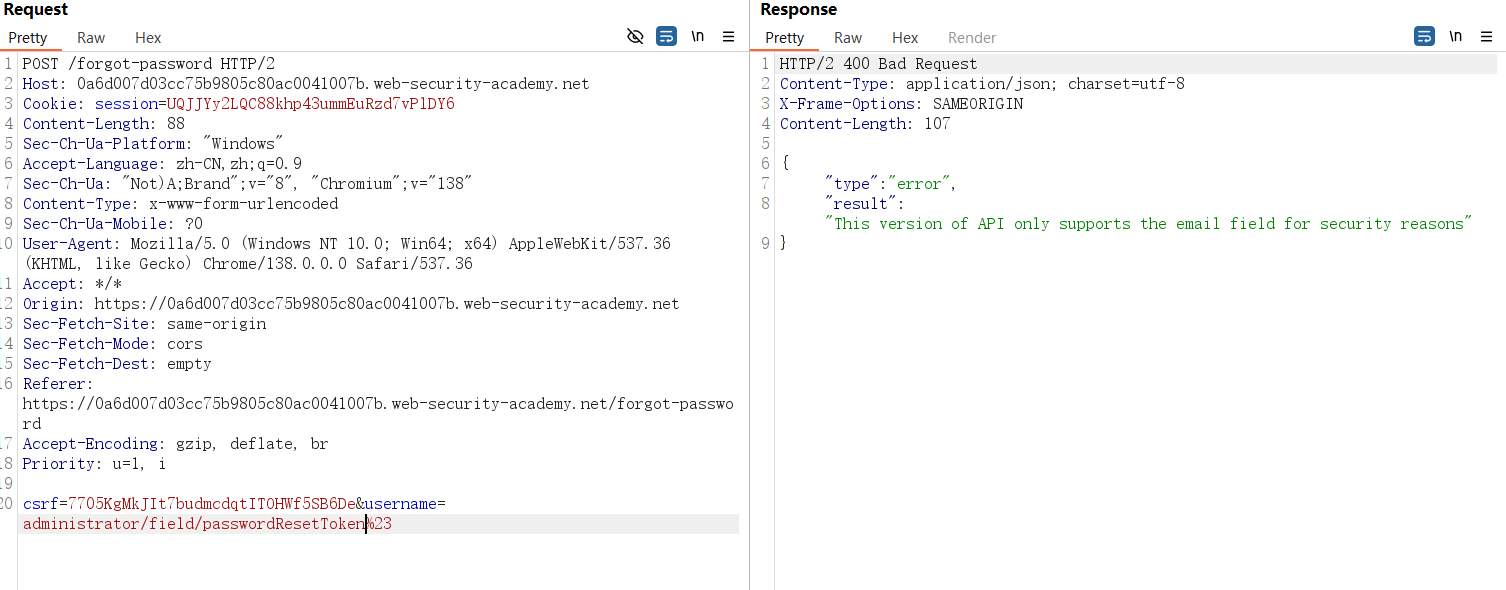
Task: Click HTTP/2 400 Bad Request status line
Action: 879,64
